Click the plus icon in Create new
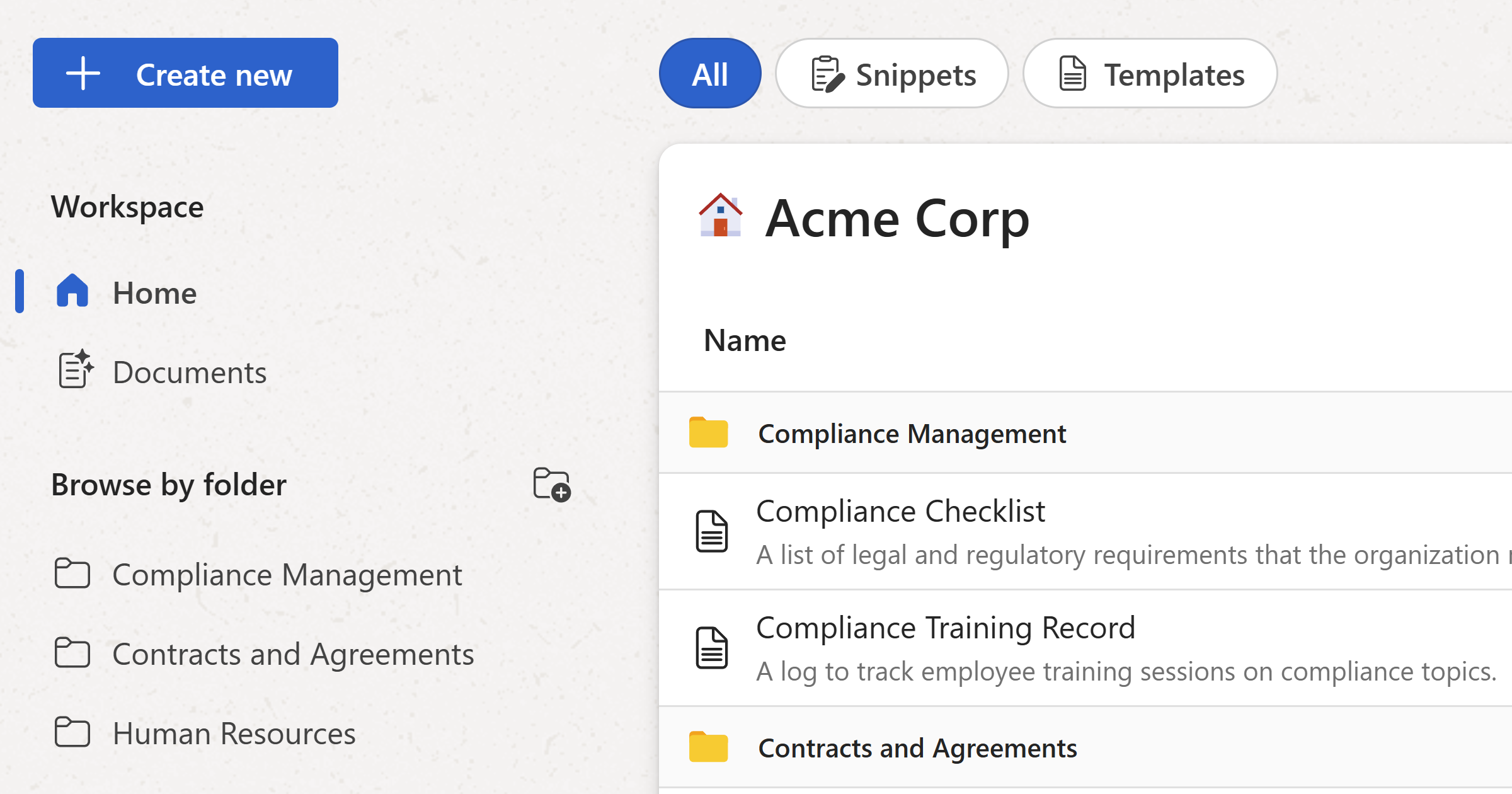The width and height of the screenshot is (1512, 794). coord(83,74)
